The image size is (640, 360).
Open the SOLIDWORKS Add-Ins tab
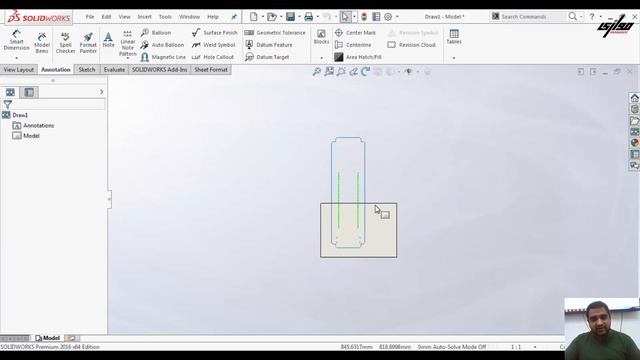point(160,70)
